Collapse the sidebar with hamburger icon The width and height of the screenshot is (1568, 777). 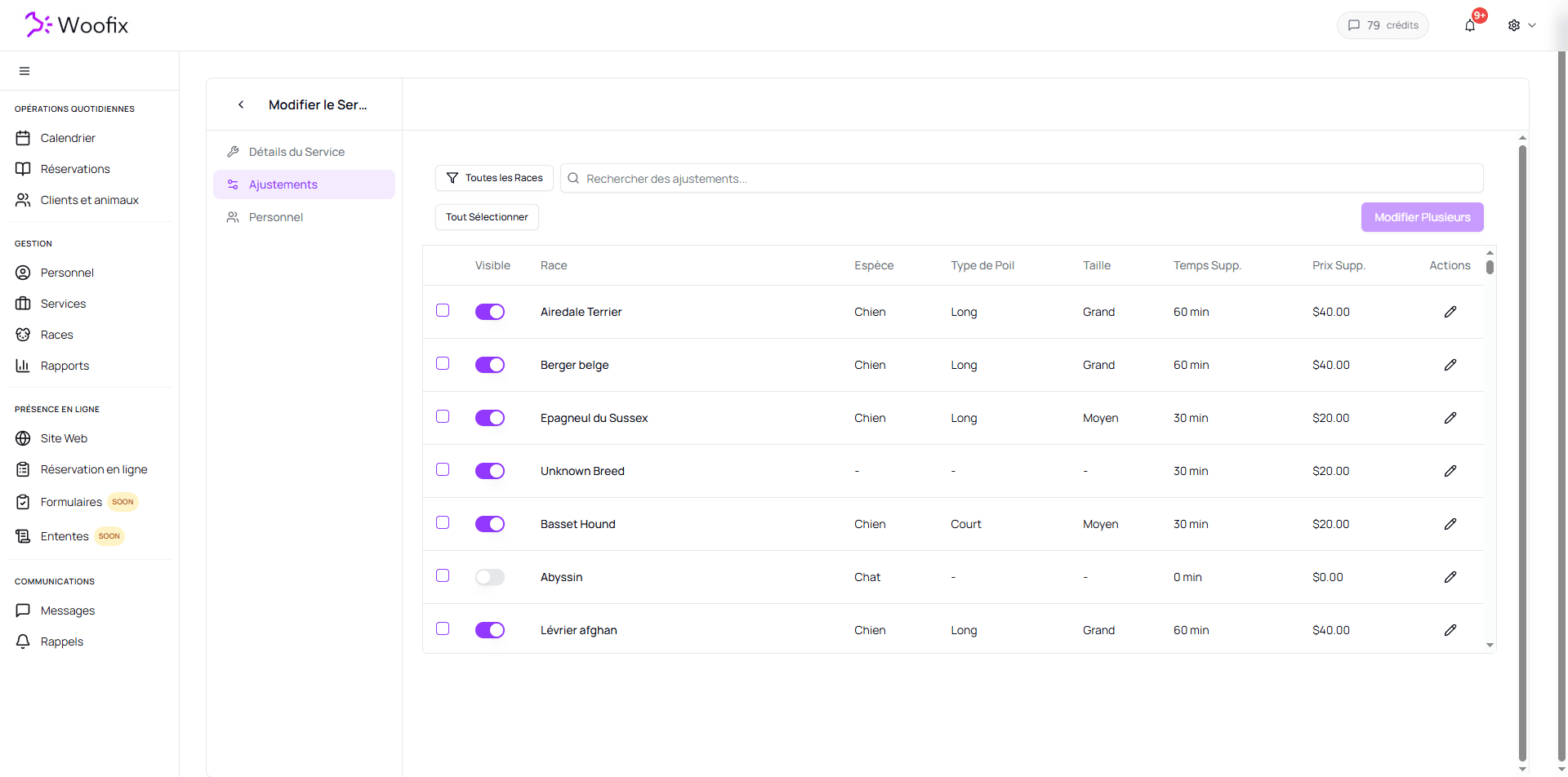(24, 71)
